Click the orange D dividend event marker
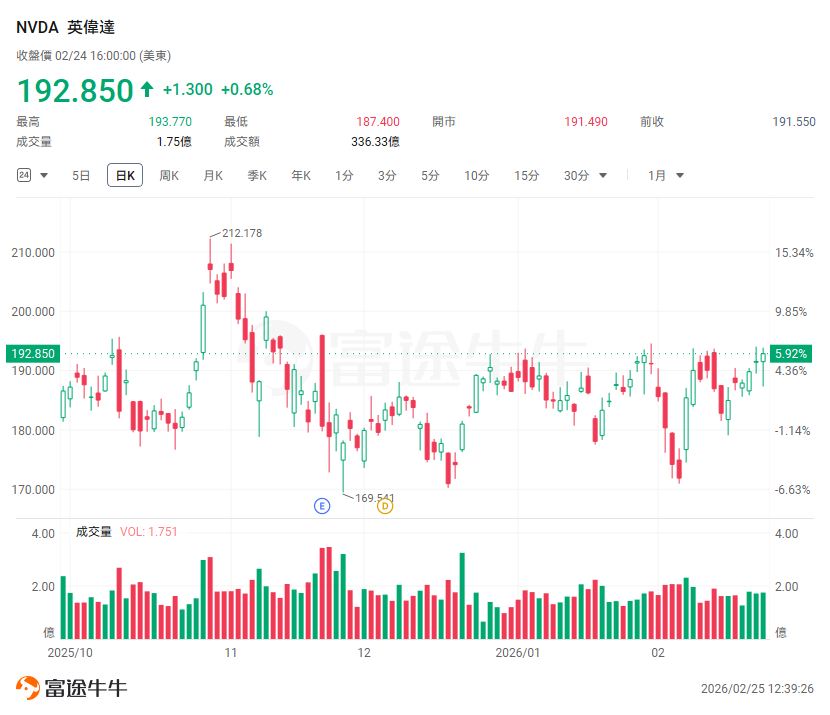 click(x=385, y=506)
